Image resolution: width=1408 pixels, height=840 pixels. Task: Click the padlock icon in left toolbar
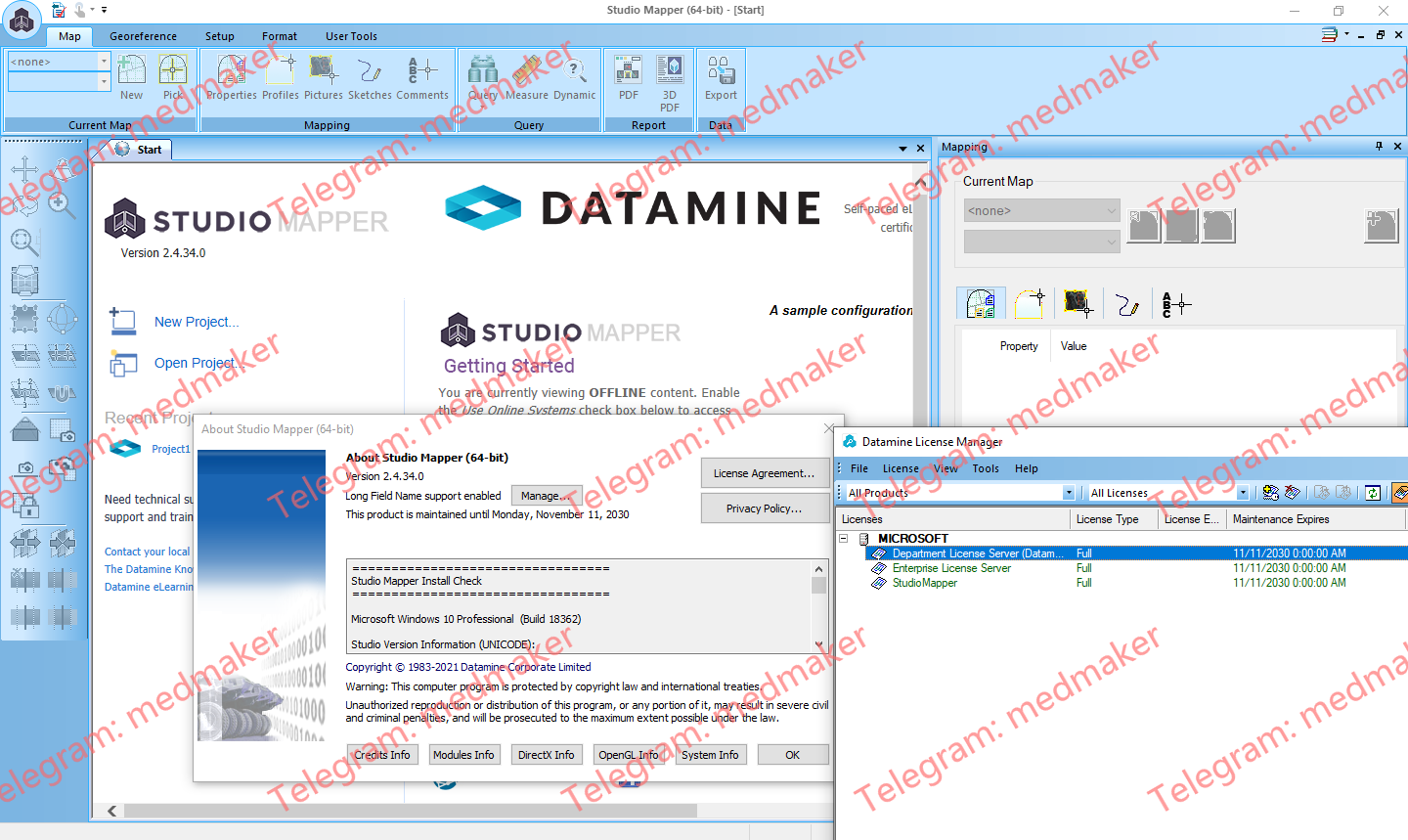click(x=25, y=506)
